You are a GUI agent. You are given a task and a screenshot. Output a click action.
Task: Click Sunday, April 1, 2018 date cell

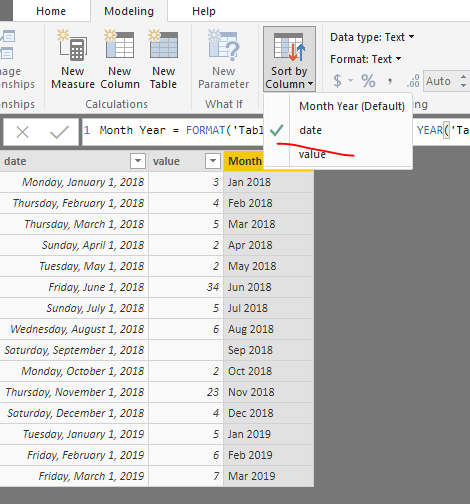[x=74, y=245]
